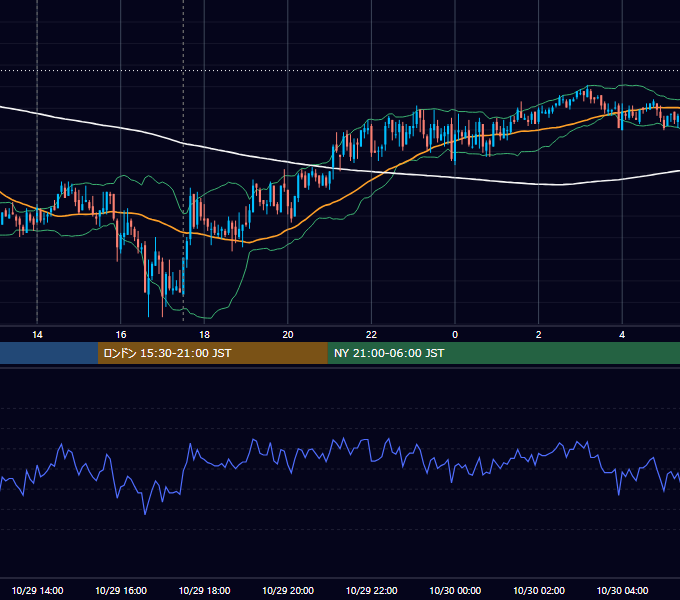Screen dimensions: 680x600
Task: Click the 10/29 22:00 timestamp label
Action: (371, 590)
